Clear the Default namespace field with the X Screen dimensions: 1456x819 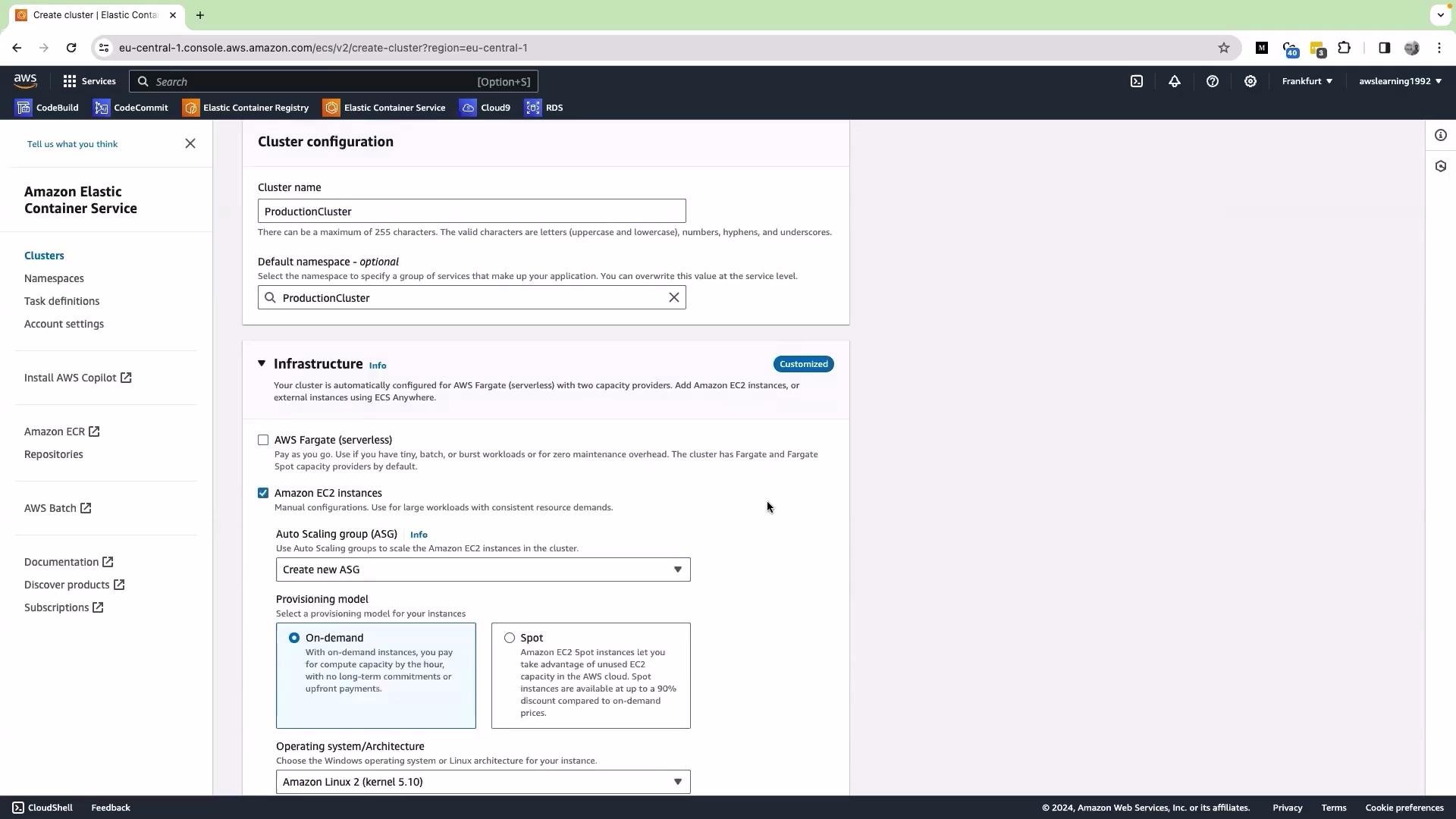673,297
